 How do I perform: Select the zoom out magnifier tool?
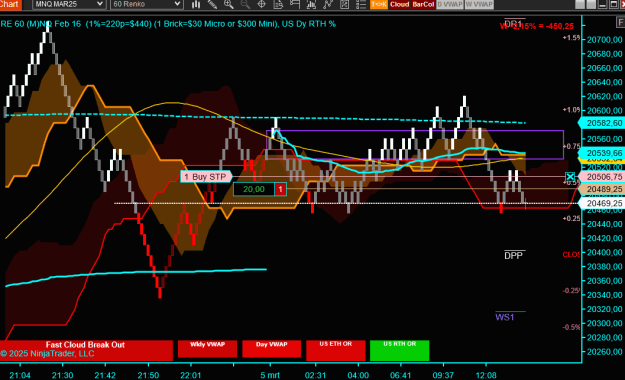tap(245, 4)
